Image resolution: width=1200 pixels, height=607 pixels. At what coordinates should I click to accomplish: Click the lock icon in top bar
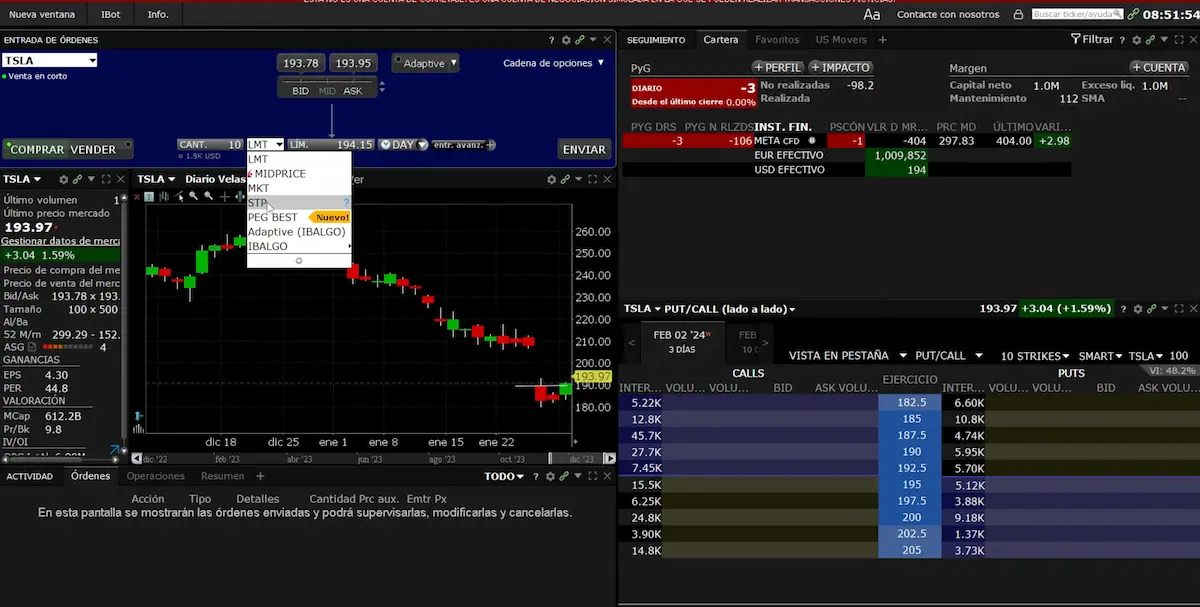(1018, 15)
